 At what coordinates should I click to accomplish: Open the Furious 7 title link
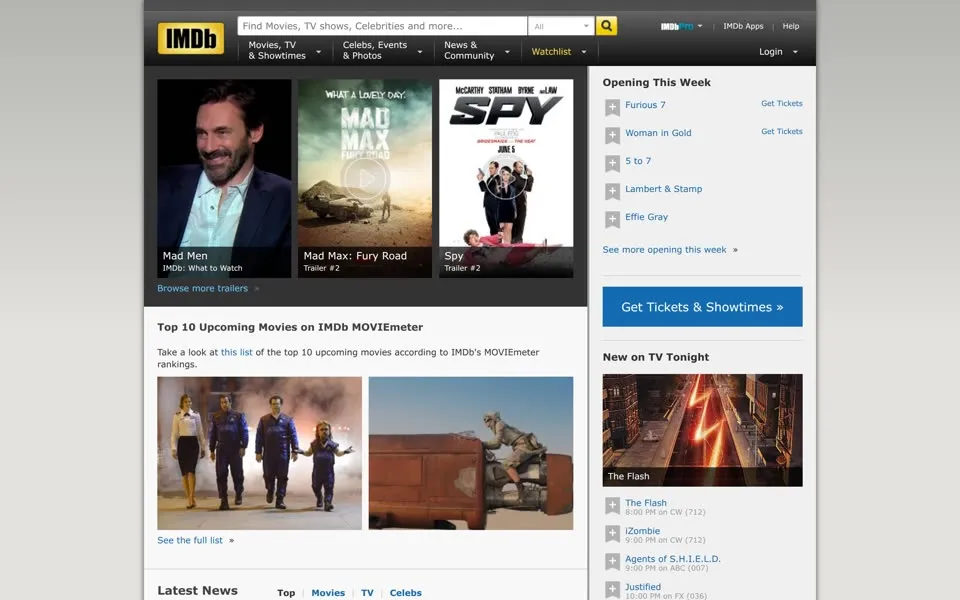[x=645, y=105]
